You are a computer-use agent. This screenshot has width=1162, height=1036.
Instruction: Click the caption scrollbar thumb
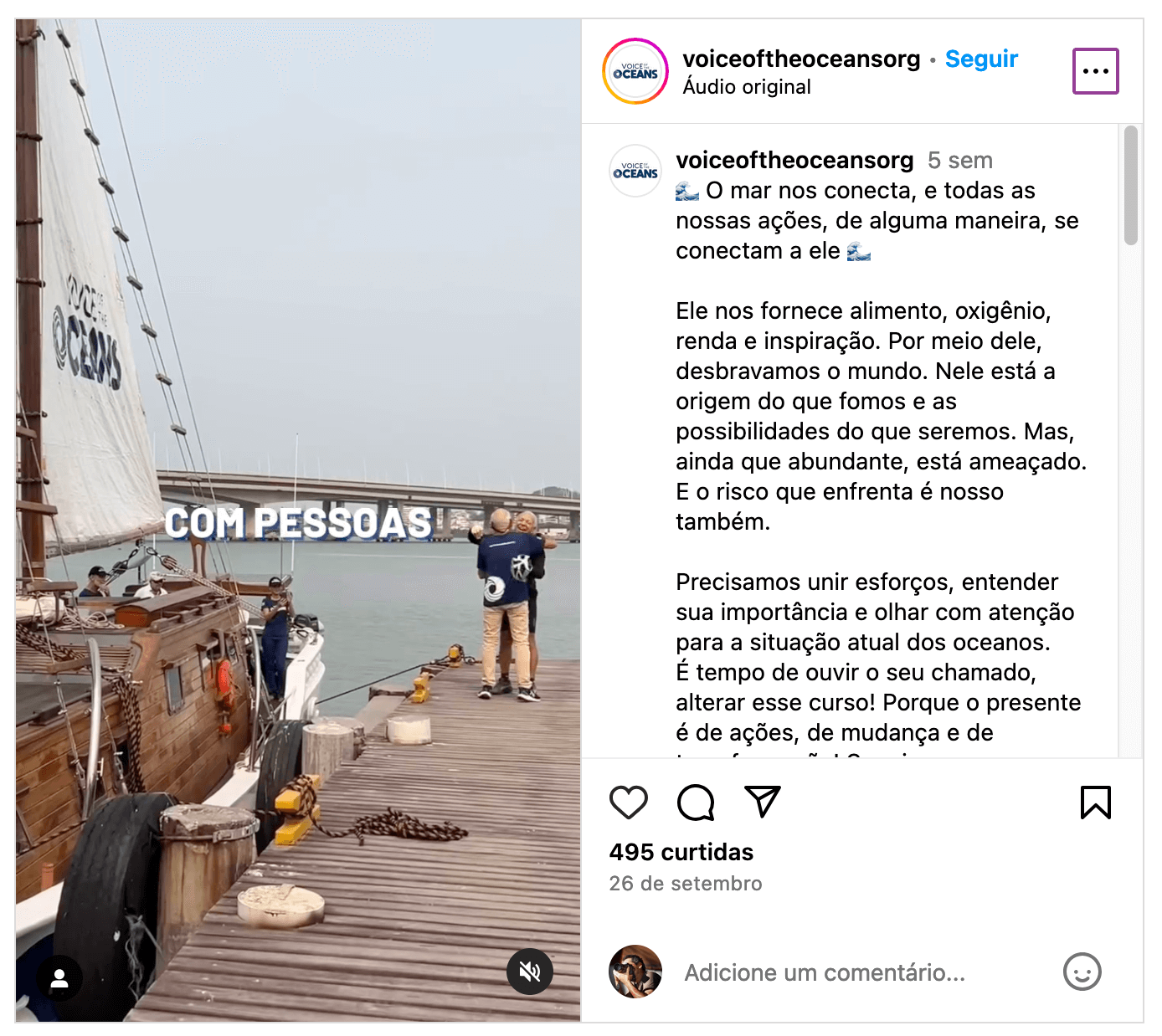click(1130, 185)
